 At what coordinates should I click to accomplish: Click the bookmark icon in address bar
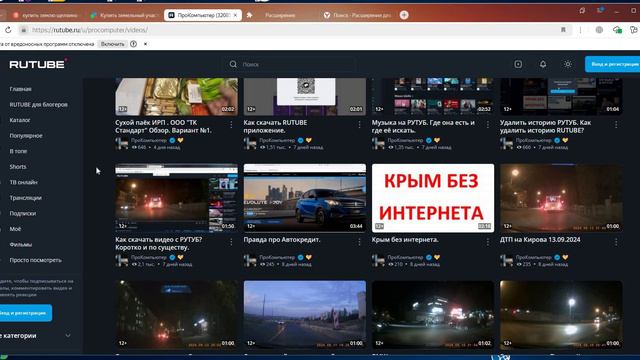[563, 30]
